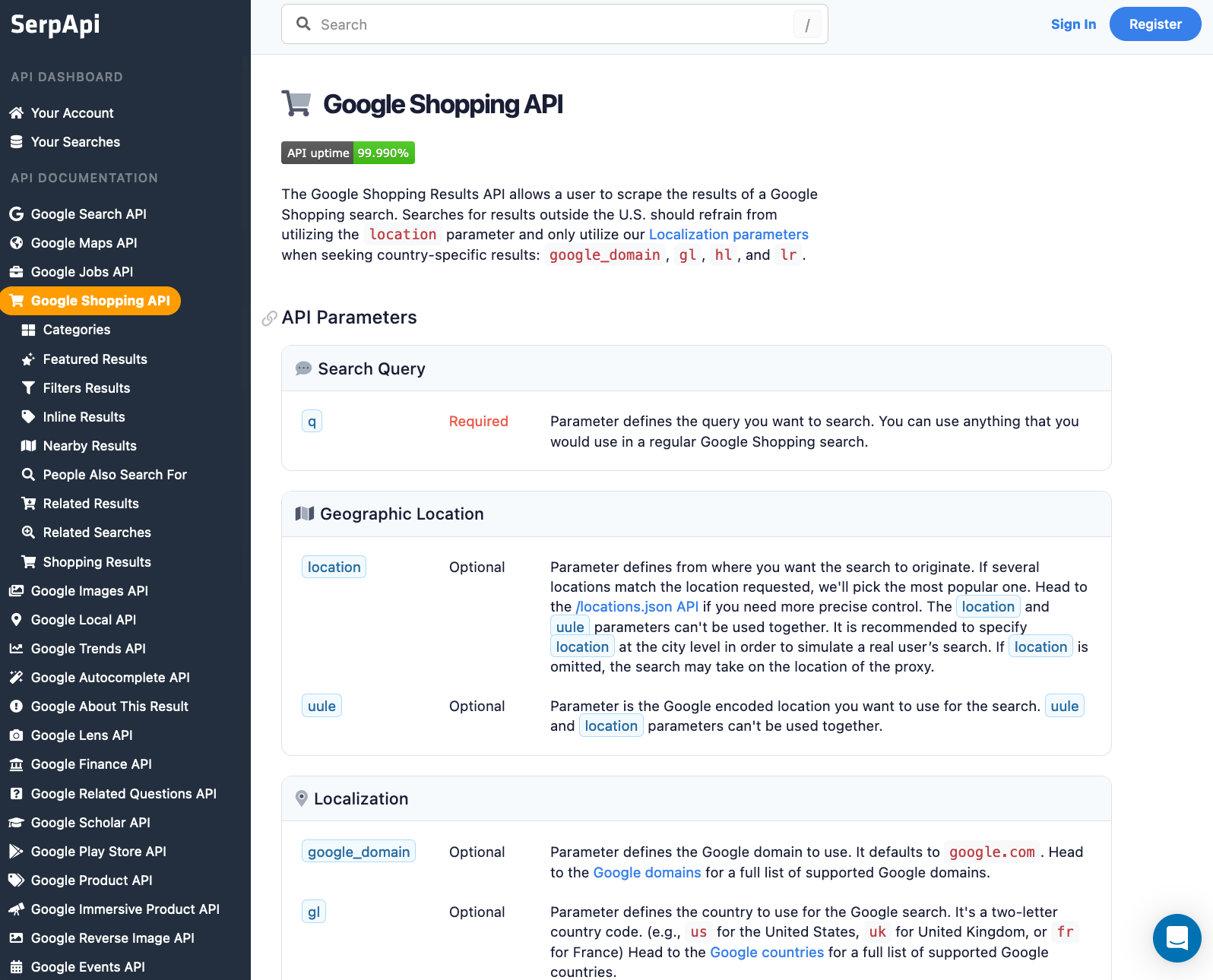This screenshot has width=1213, height=980.
Task: Click the Inline Results tag icon
Action: pos(29,417)
